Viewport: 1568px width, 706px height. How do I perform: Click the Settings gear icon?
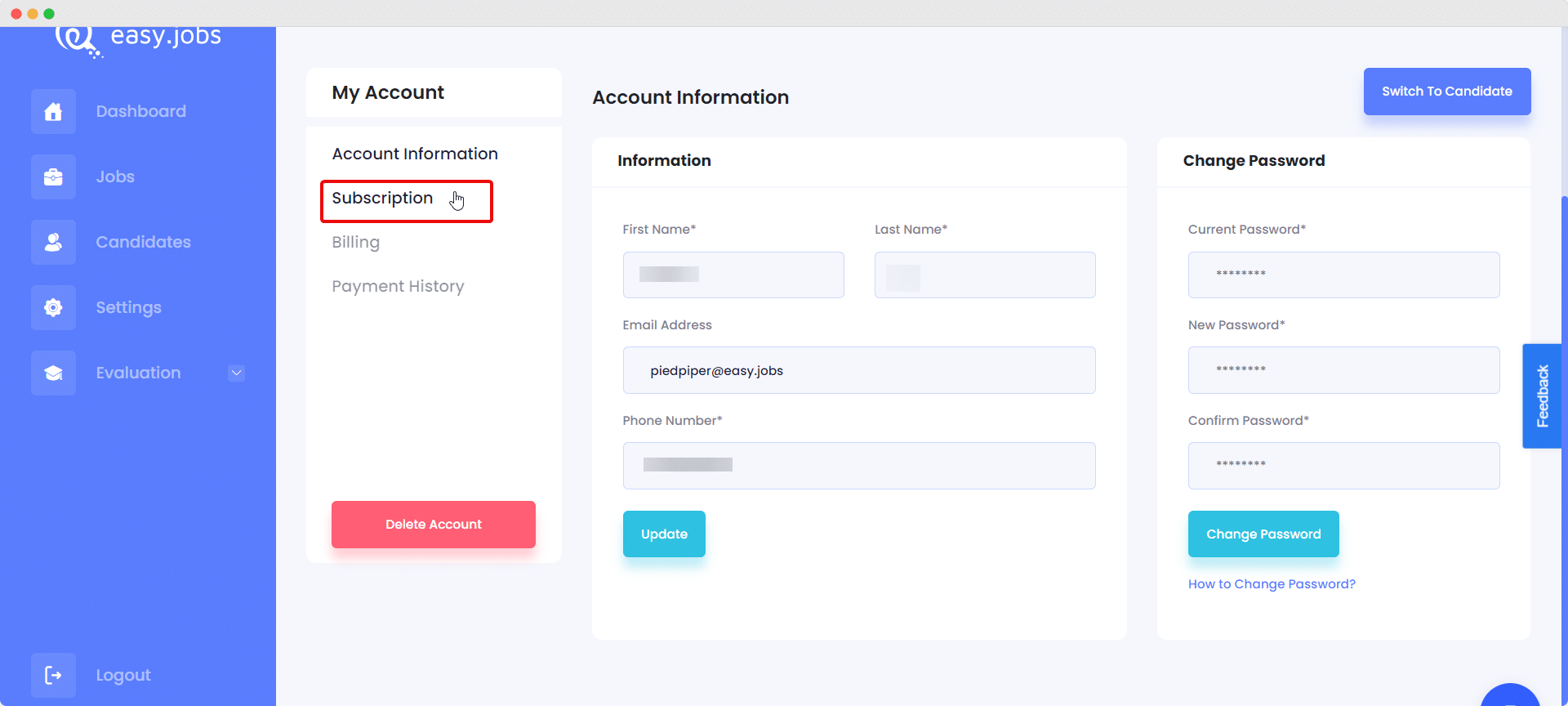click(x=52, y=307)
